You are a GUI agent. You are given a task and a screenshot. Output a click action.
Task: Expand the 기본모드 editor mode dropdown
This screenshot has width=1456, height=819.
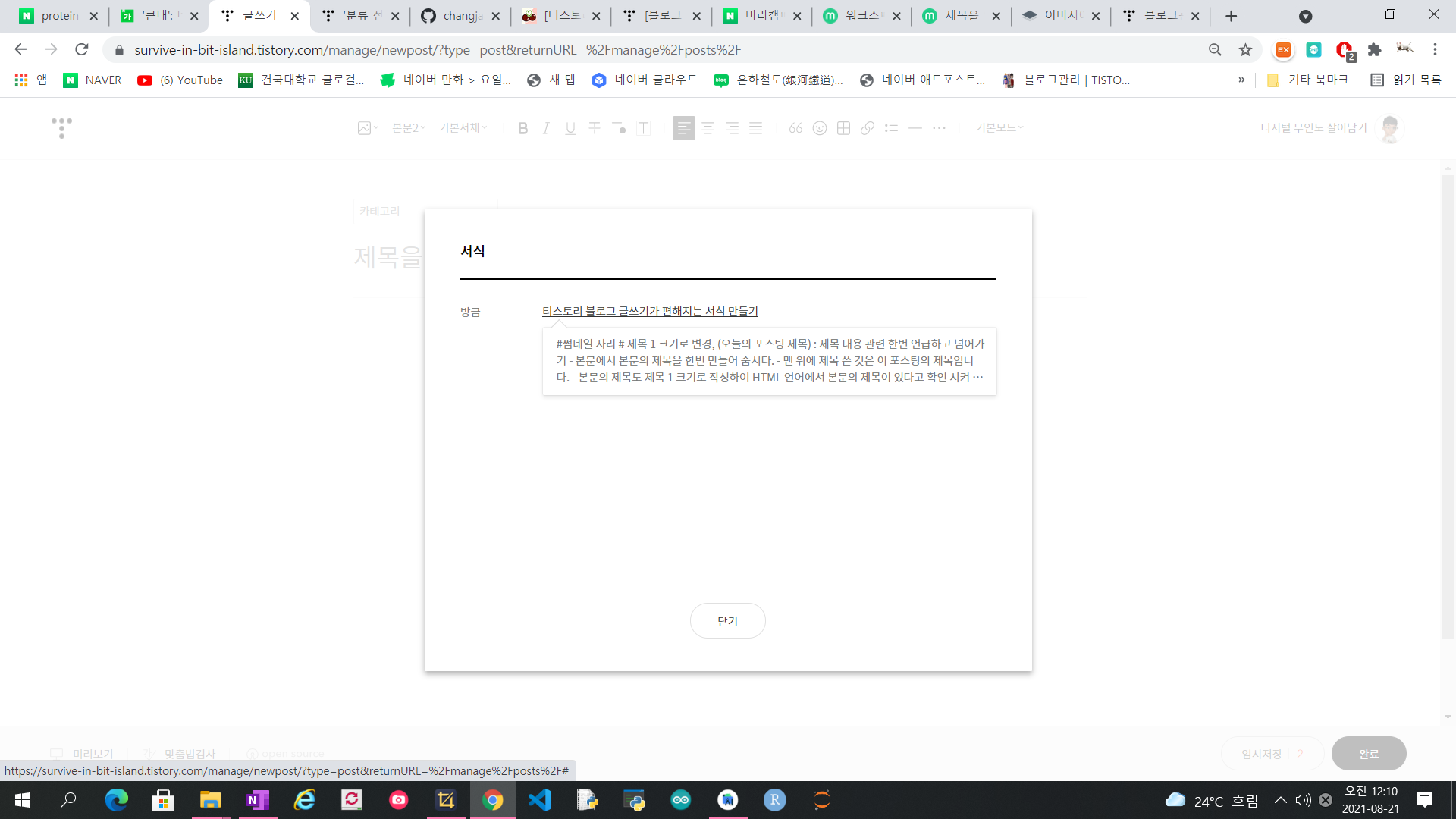[x=999, y=128]
